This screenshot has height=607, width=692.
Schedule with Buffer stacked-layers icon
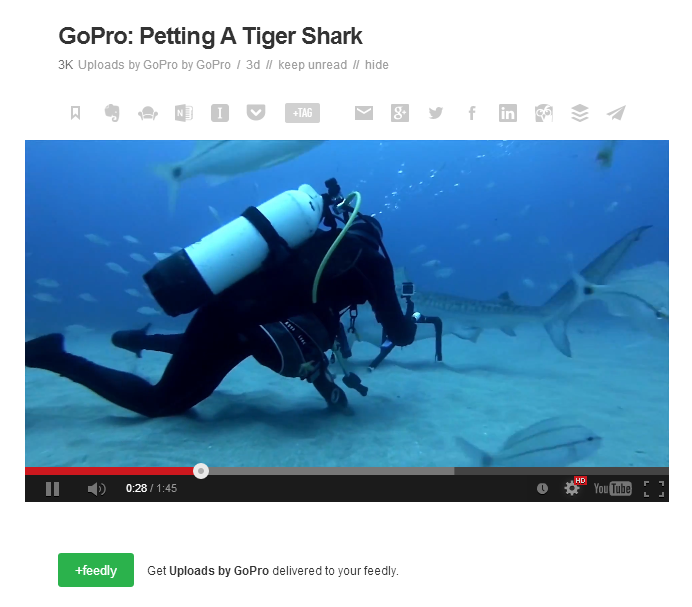click(x=580, y=113)
